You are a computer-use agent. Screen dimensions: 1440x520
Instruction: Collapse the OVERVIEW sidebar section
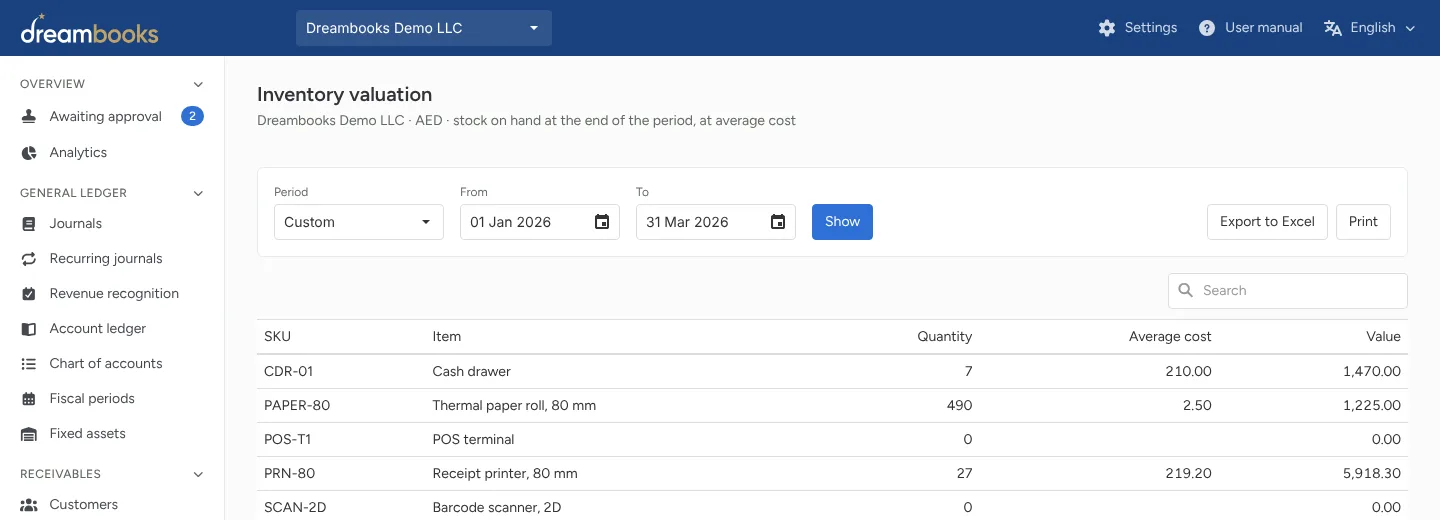(198, 84)
